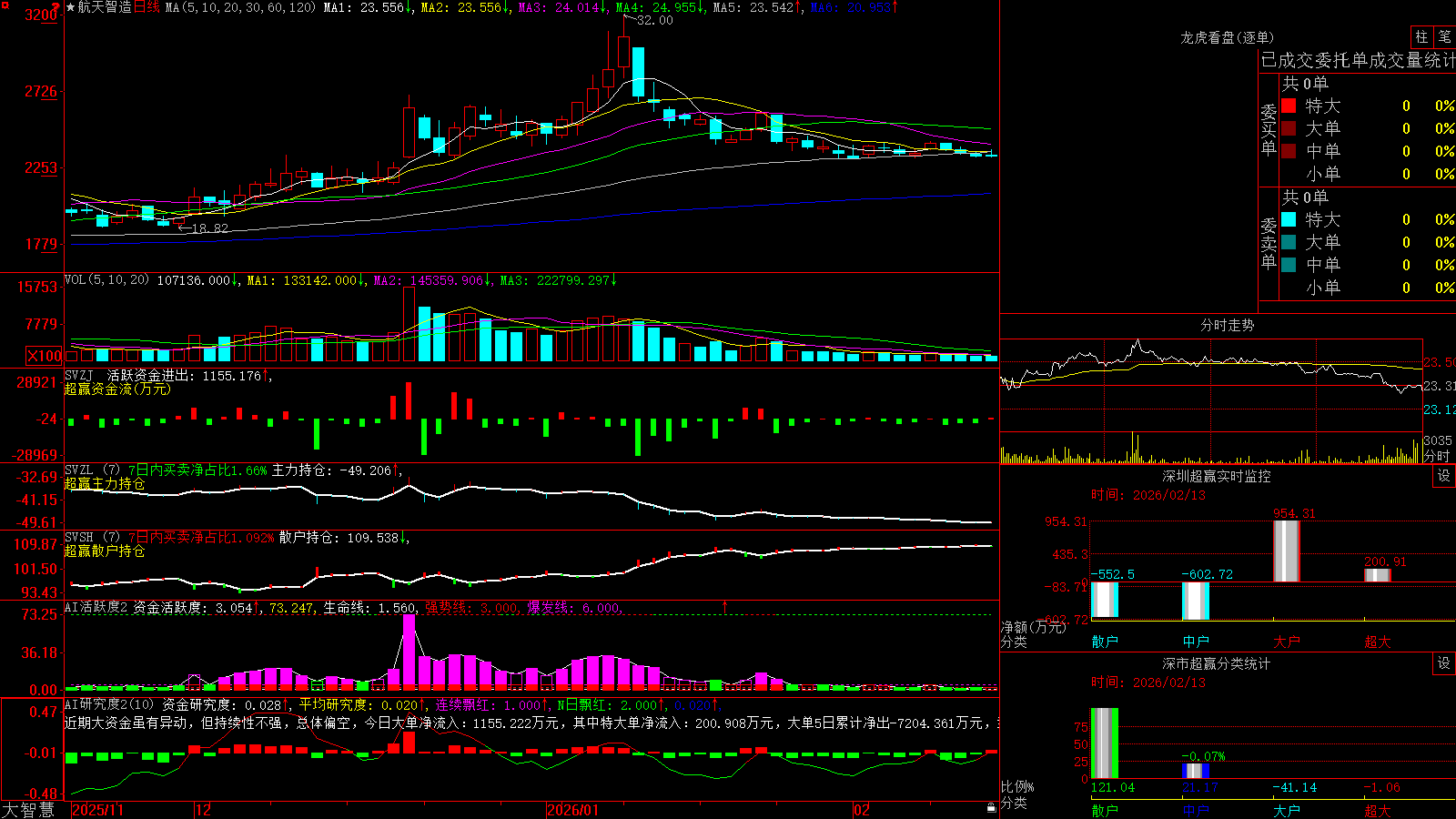
Task: Click the 超赢资金流(万元) indicator label
Action: click(x=117, y=389)
